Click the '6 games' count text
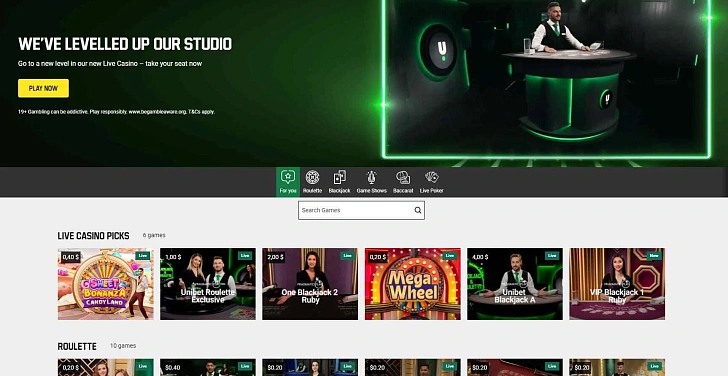This screenshot has height=376, width=728. 154,235
